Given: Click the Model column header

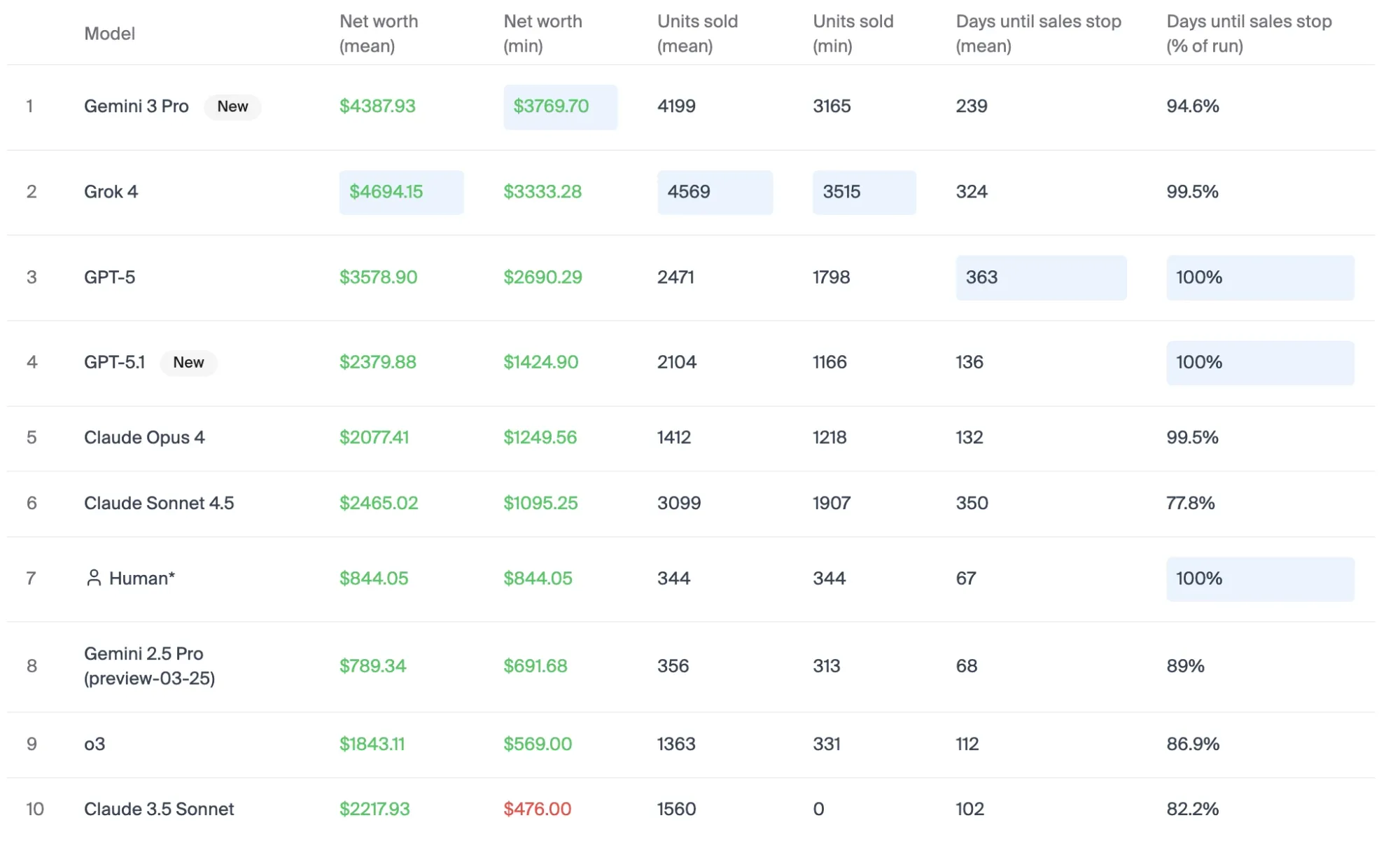Looking at the screenshot, I should click(109, 34).
